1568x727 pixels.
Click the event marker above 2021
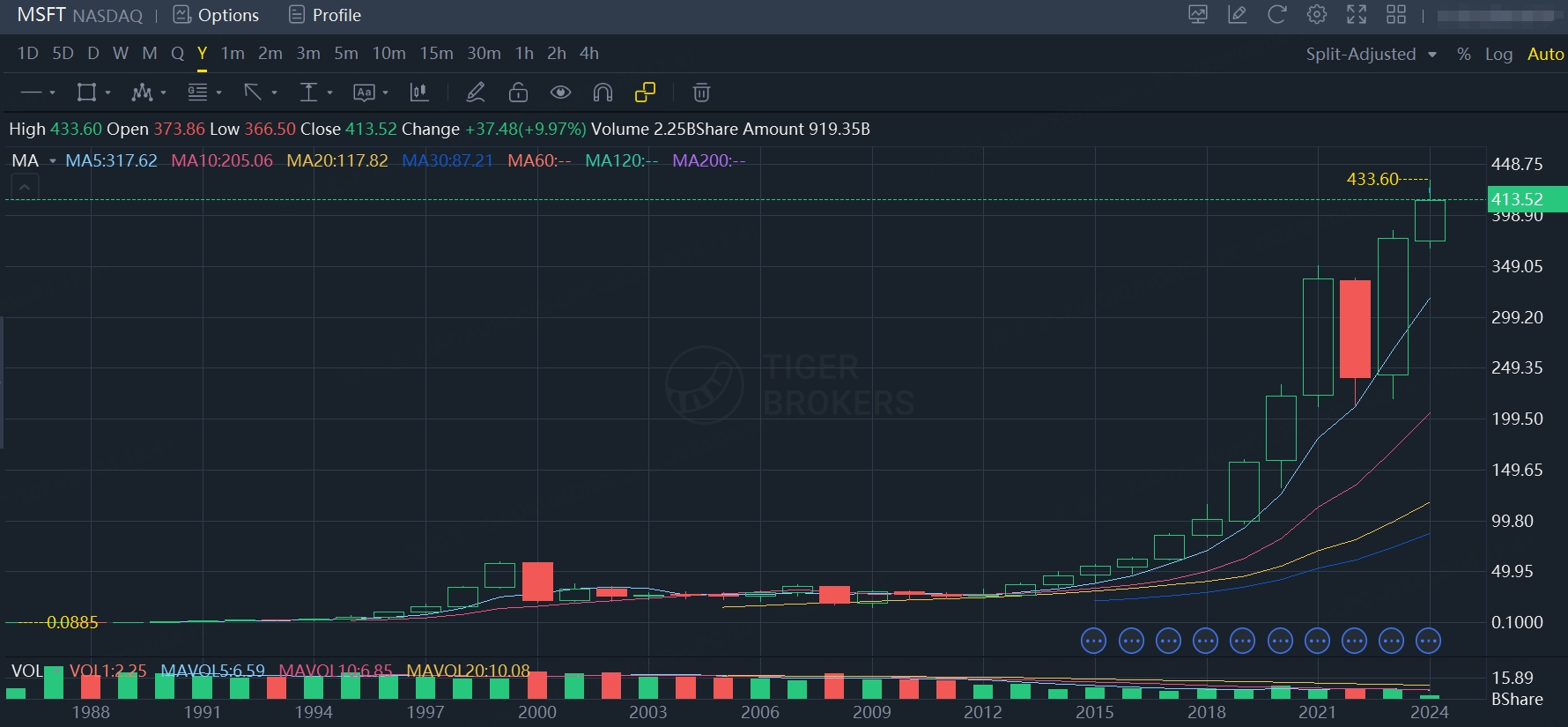(1317, 641)
